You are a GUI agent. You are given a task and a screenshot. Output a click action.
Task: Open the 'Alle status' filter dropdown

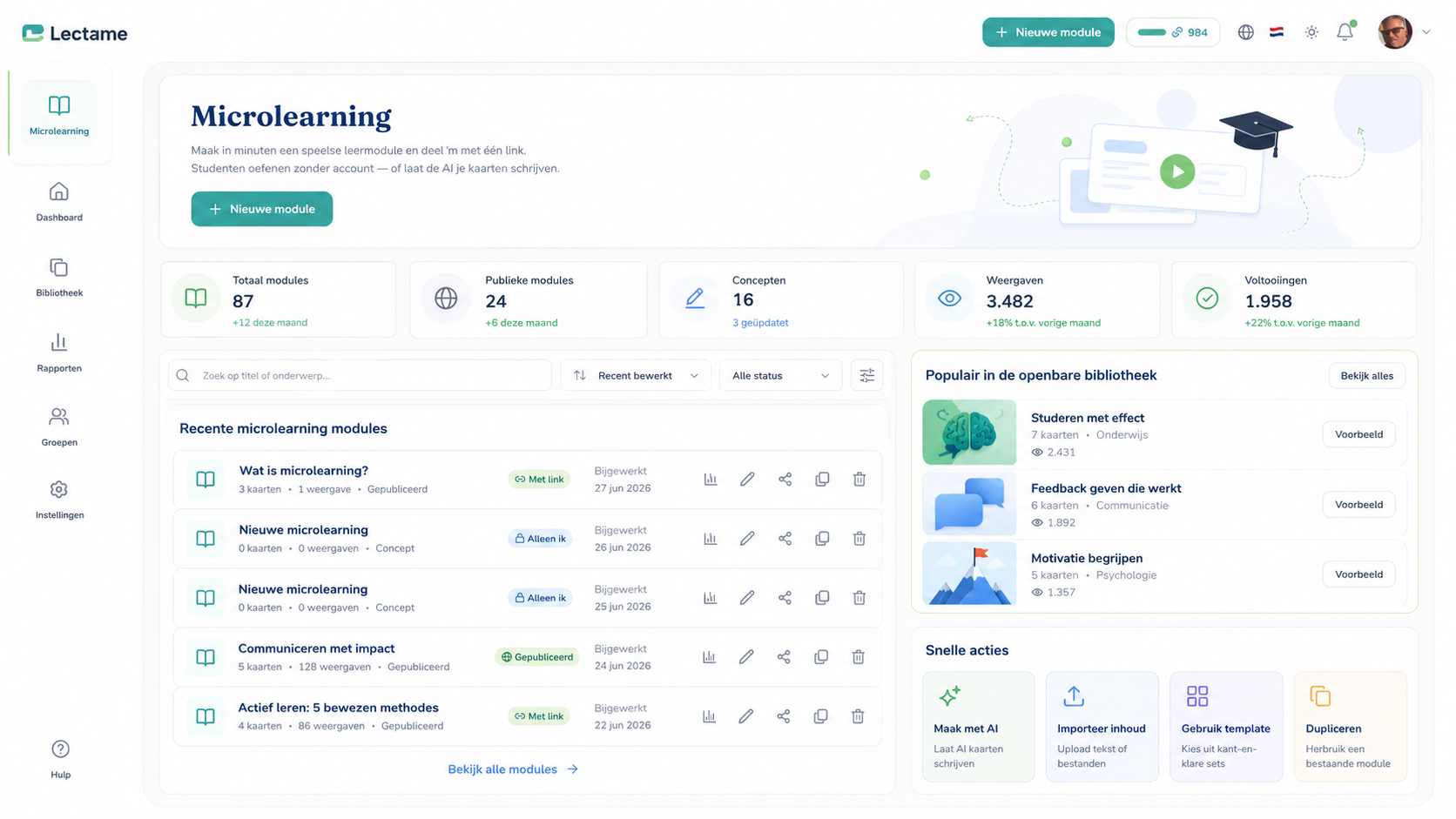[x=780, y=375]
